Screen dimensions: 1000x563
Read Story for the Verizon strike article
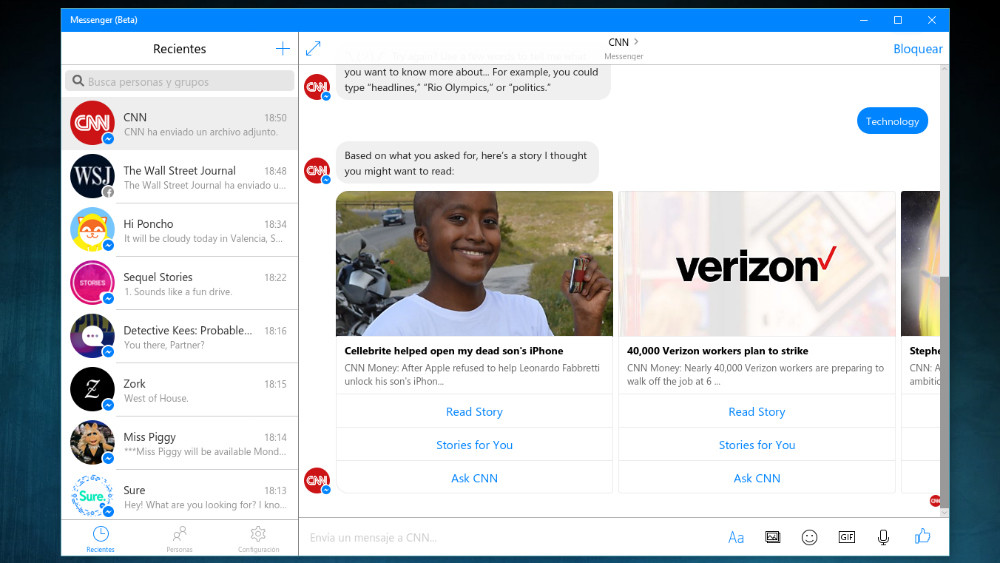(757, 412)
